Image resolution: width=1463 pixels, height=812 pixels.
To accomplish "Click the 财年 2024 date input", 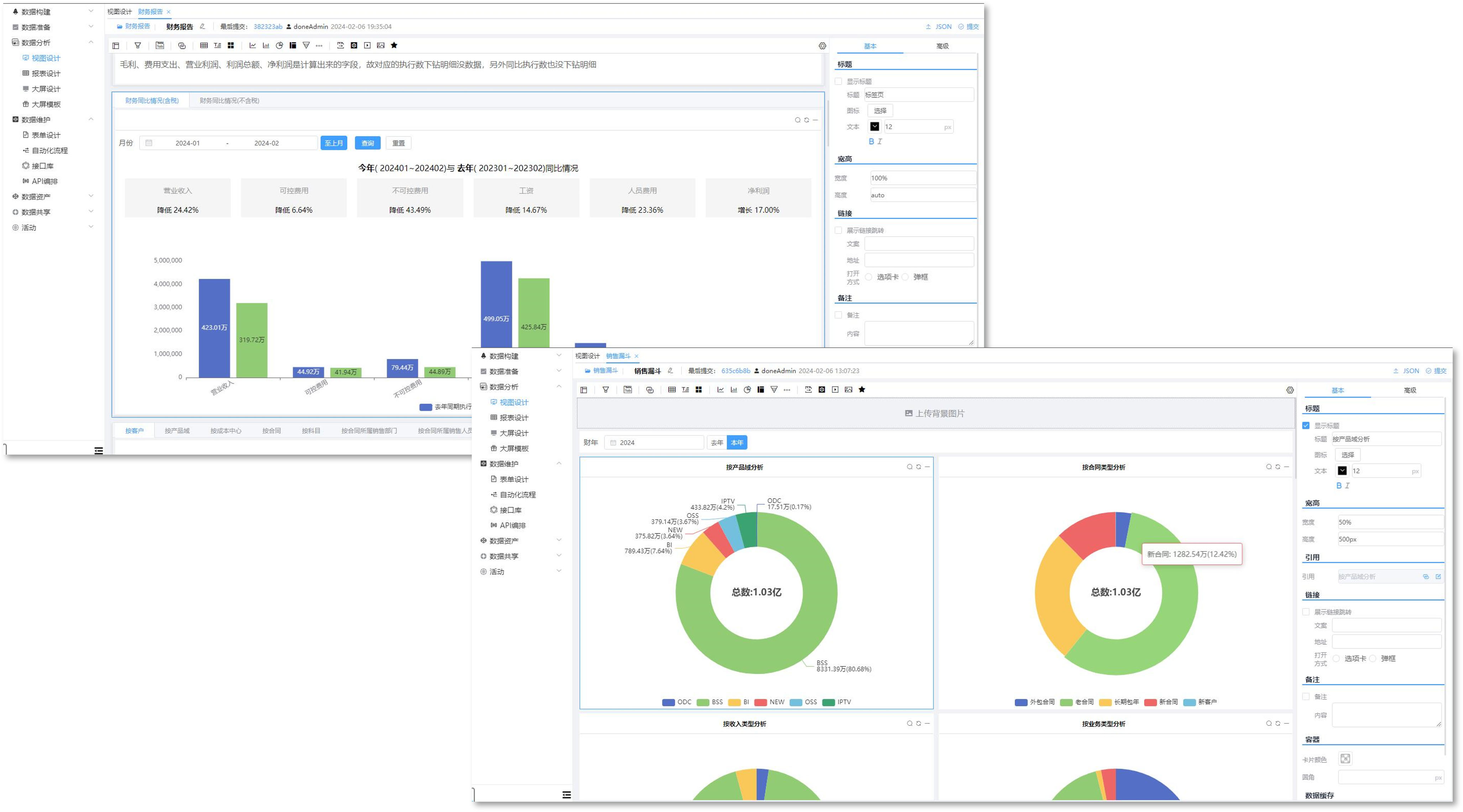I will (x=654, y=442).
